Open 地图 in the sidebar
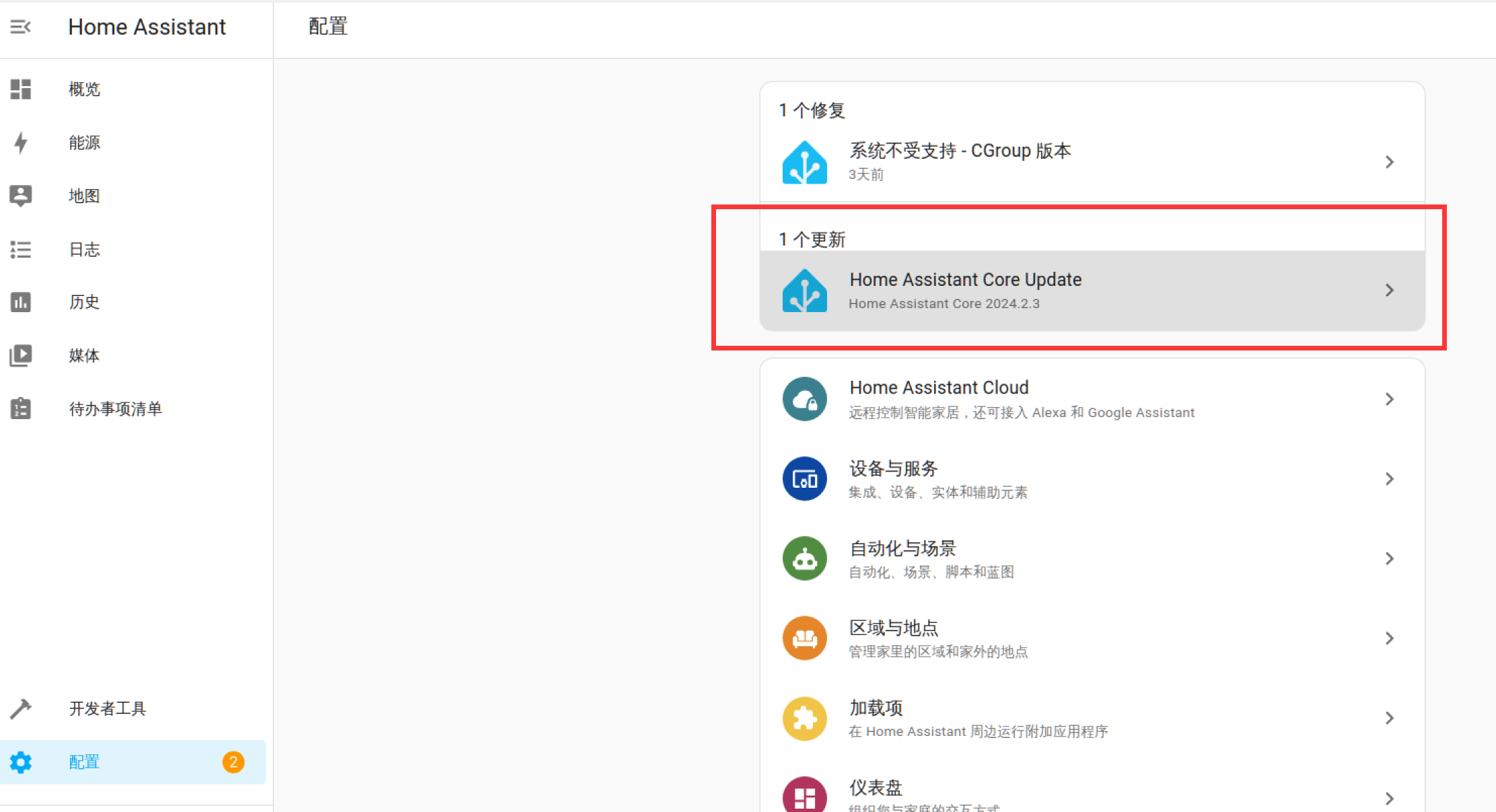The height and width of the screenshot is (812, 1496). 133,196
